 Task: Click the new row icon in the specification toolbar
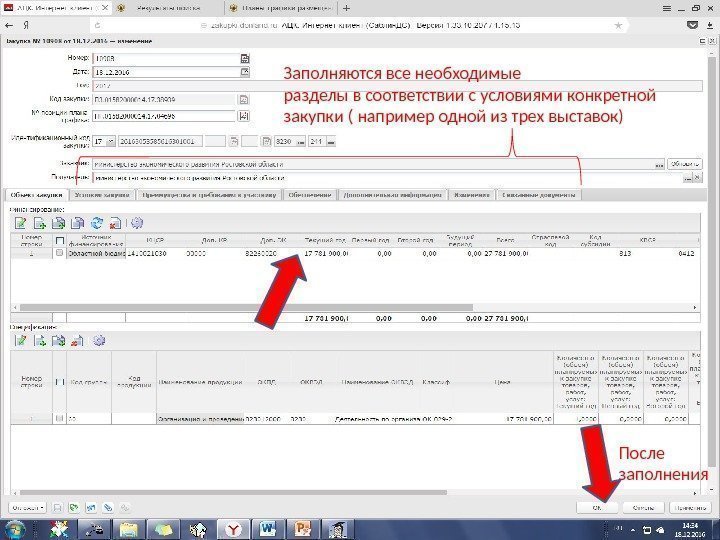point(40,341)
